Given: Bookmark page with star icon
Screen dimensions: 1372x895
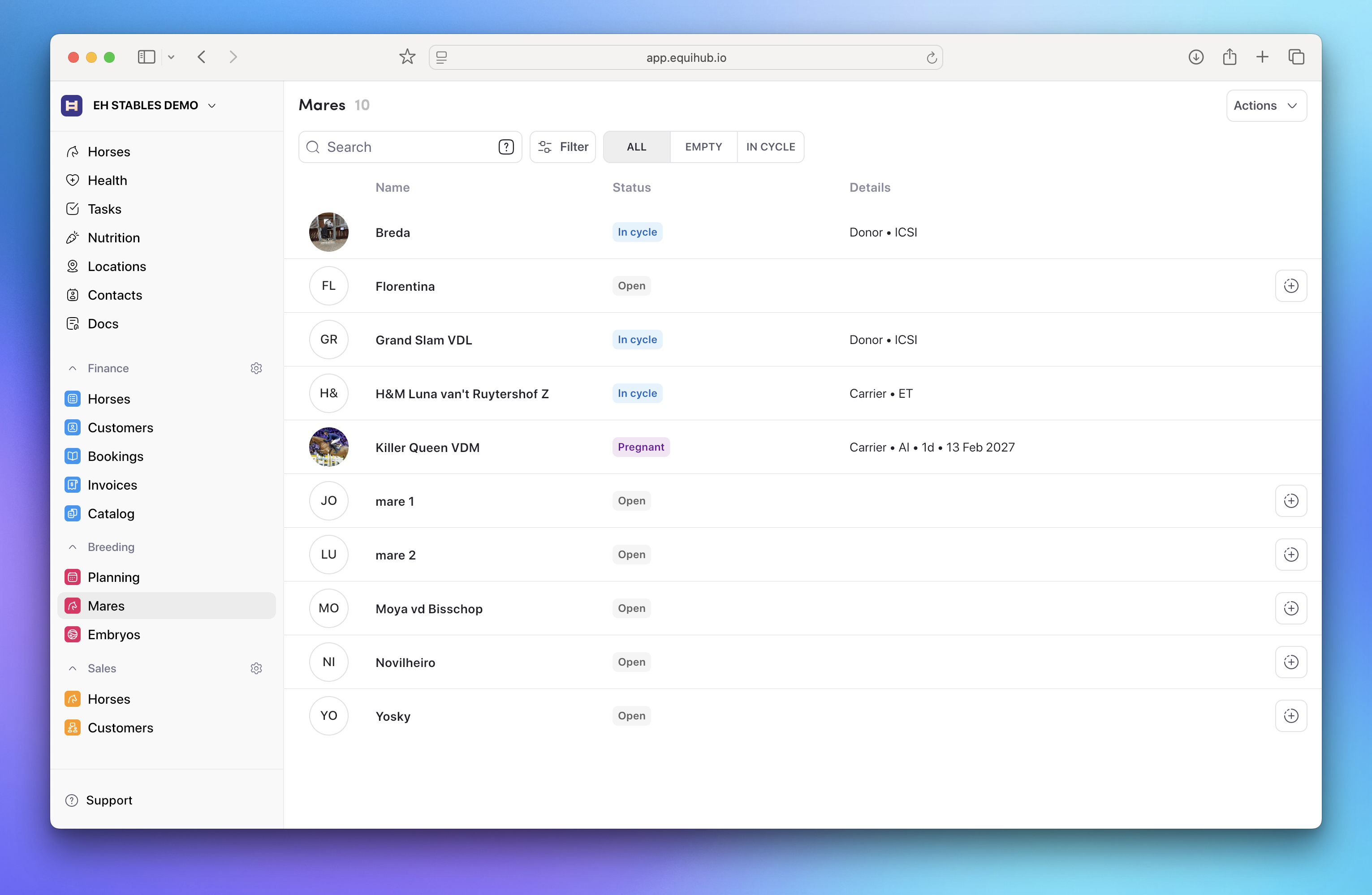Looking at the screenshot, I should (407, 57).
